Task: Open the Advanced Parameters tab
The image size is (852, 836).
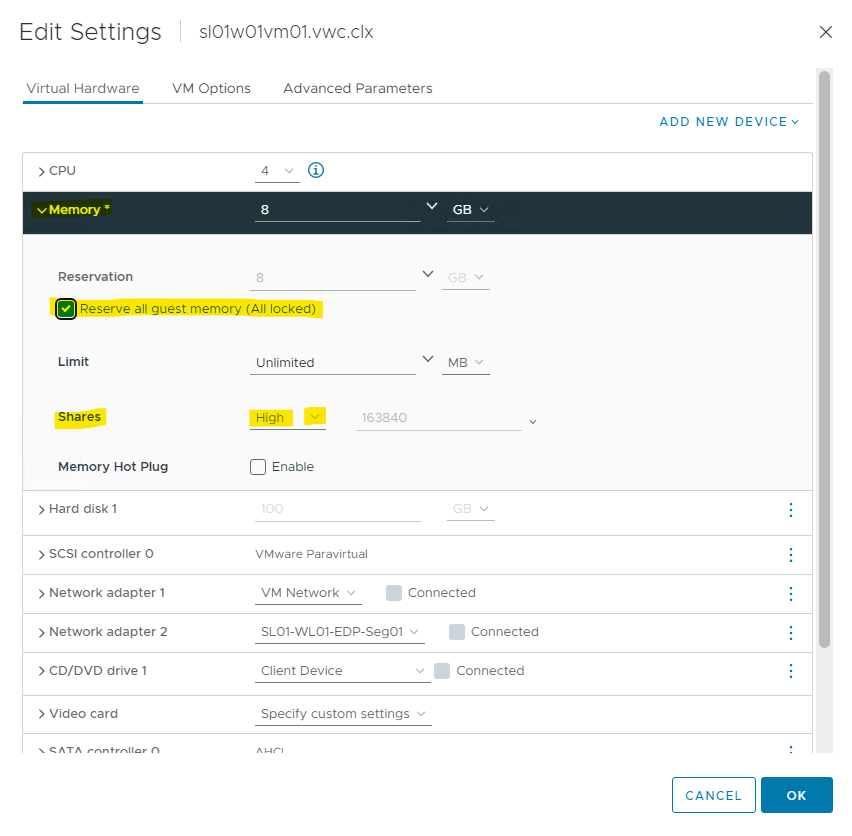Action: click(357, 88)
